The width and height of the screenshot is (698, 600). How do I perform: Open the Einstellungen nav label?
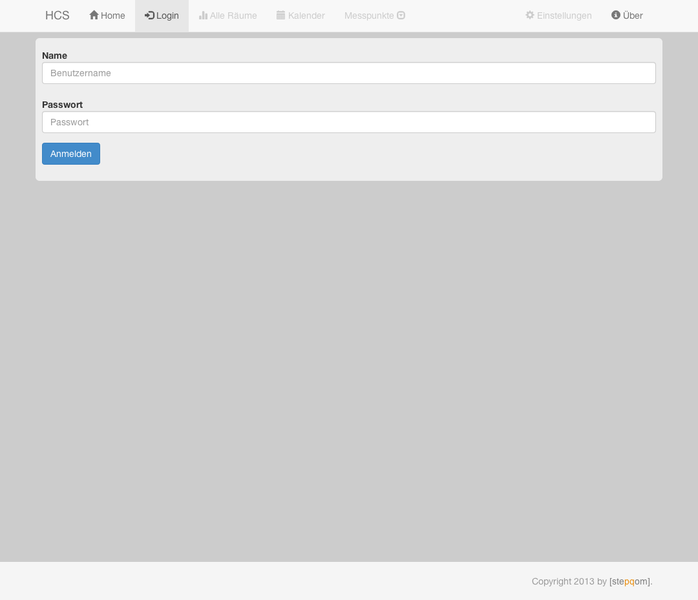coord(564,16)
